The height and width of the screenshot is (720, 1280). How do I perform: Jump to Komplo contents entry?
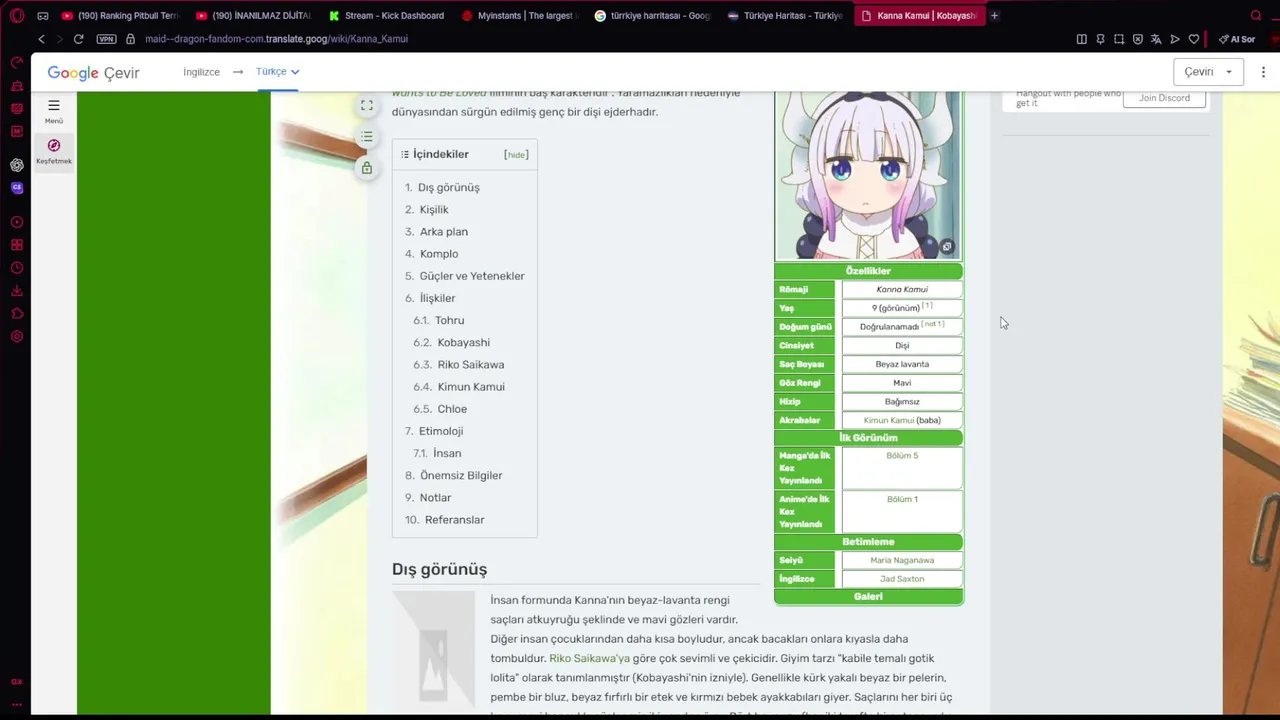[x=439, y=254]
